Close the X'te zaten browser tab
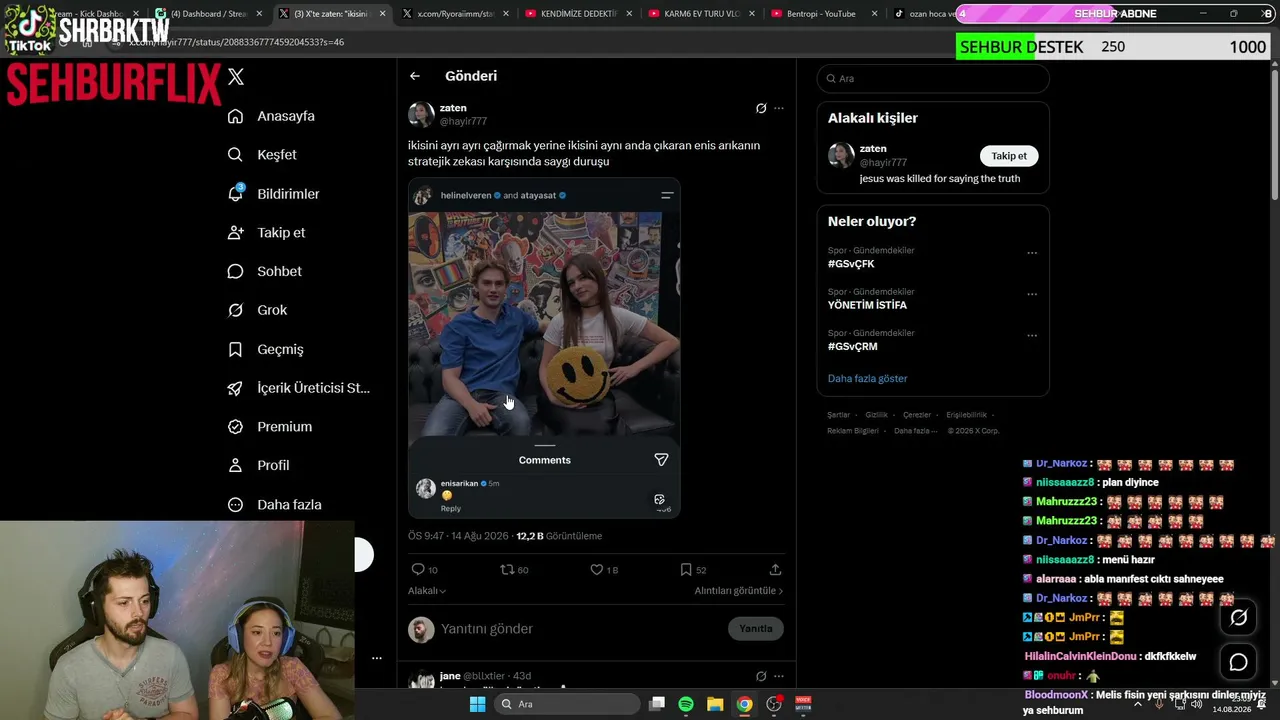The image size is (1280, 720). click(382, 14)
